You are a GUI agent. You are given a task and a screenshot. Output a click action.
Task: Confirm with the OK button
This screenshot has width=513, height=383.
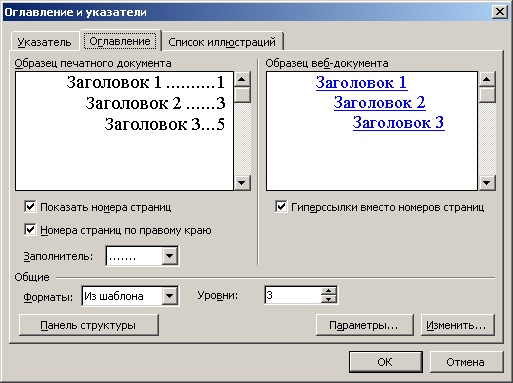pyautogui.click(x=386, y=362)
